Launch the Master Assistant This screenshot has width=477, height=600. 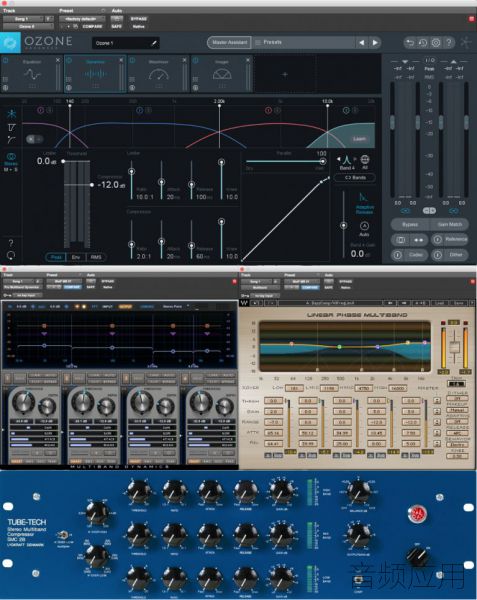[229, 42]
